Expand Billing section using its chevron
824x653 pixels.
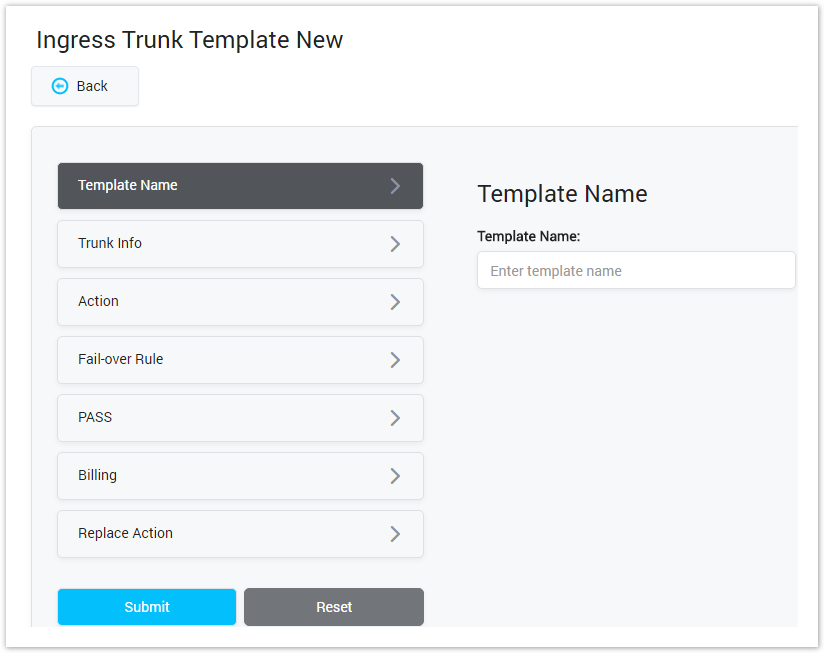click(395, 476)
